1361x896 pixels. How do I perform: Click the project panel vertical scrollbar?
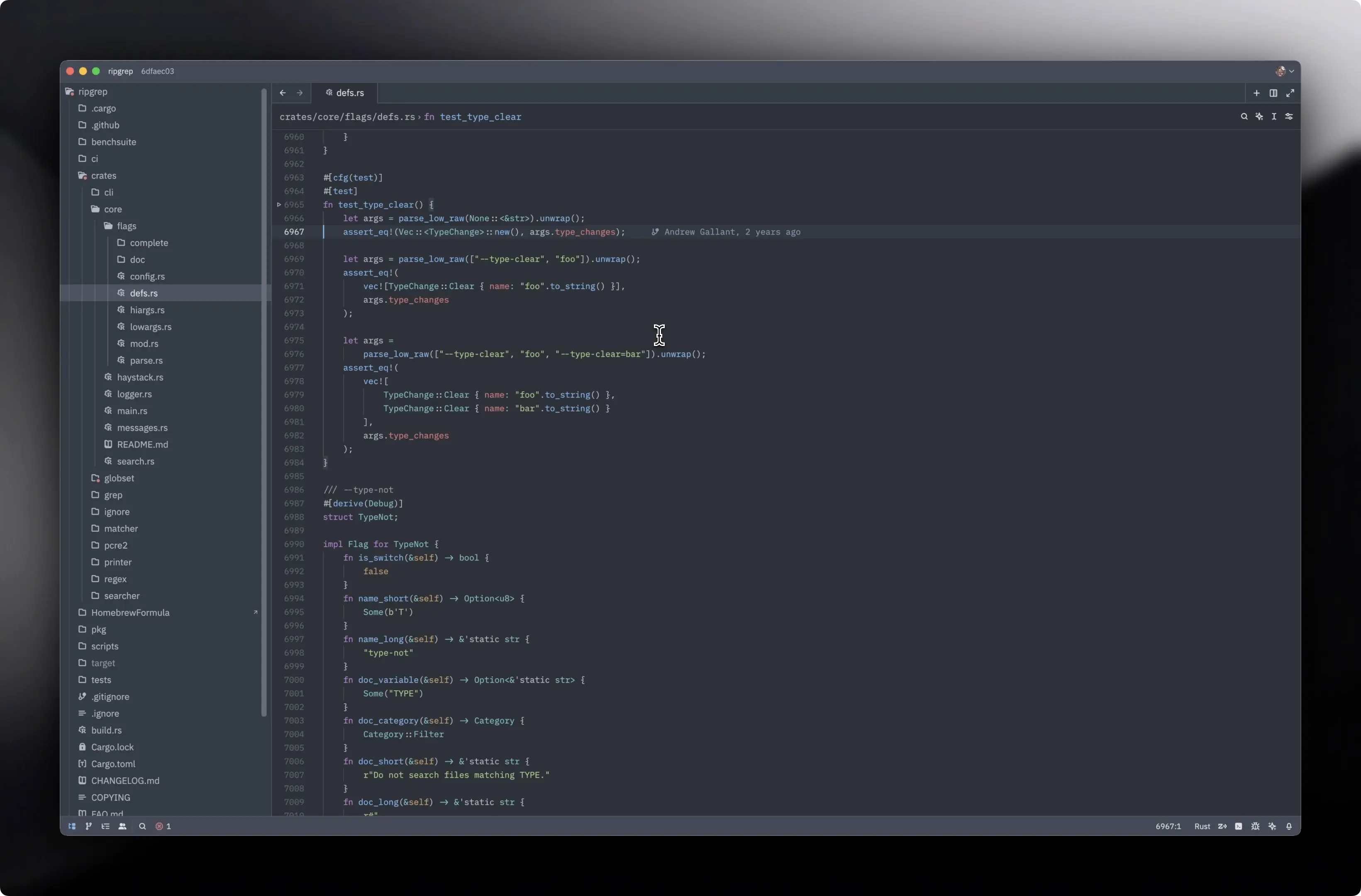click(264, 400)
